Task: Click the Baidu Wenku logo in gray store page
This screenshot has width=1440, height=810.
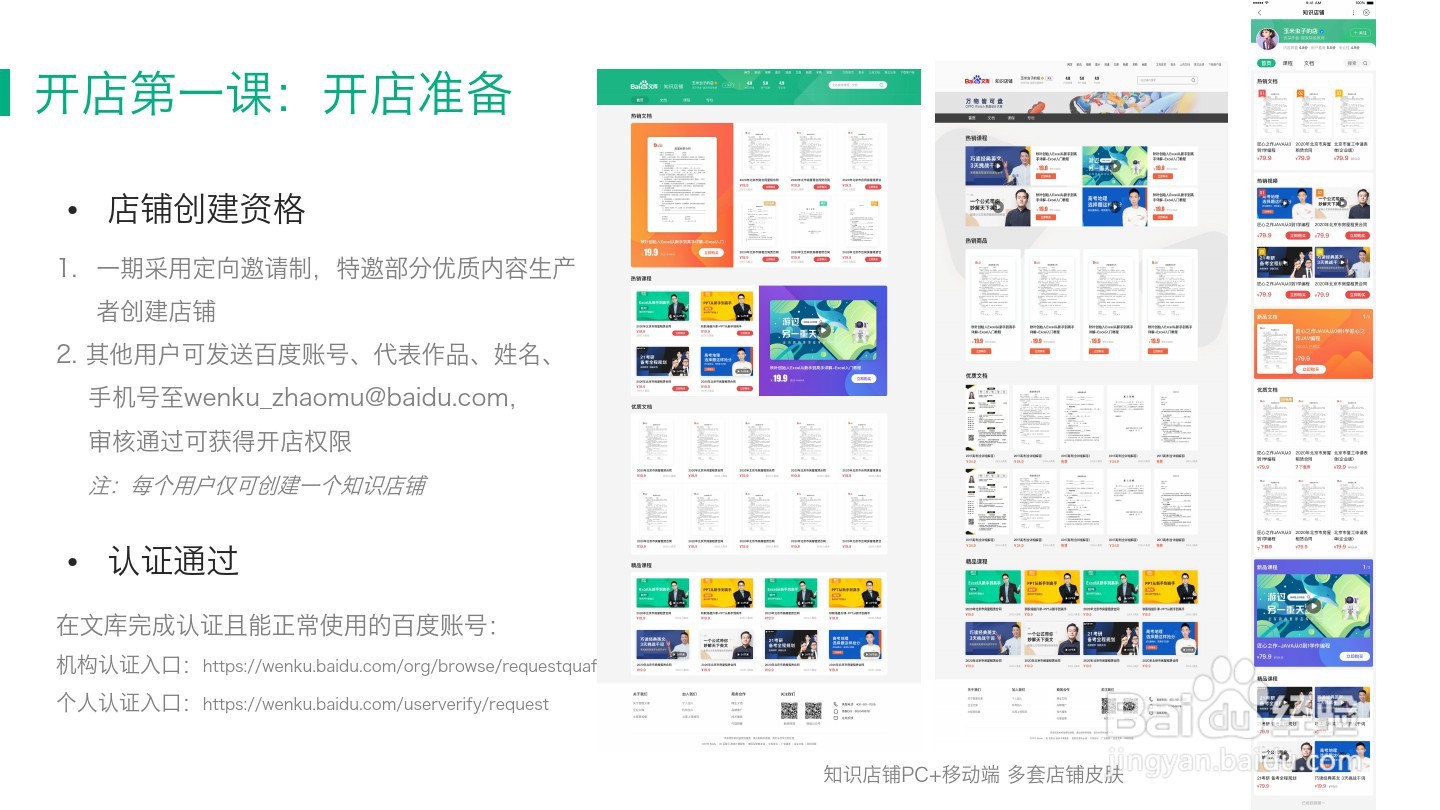Action: 977,80
